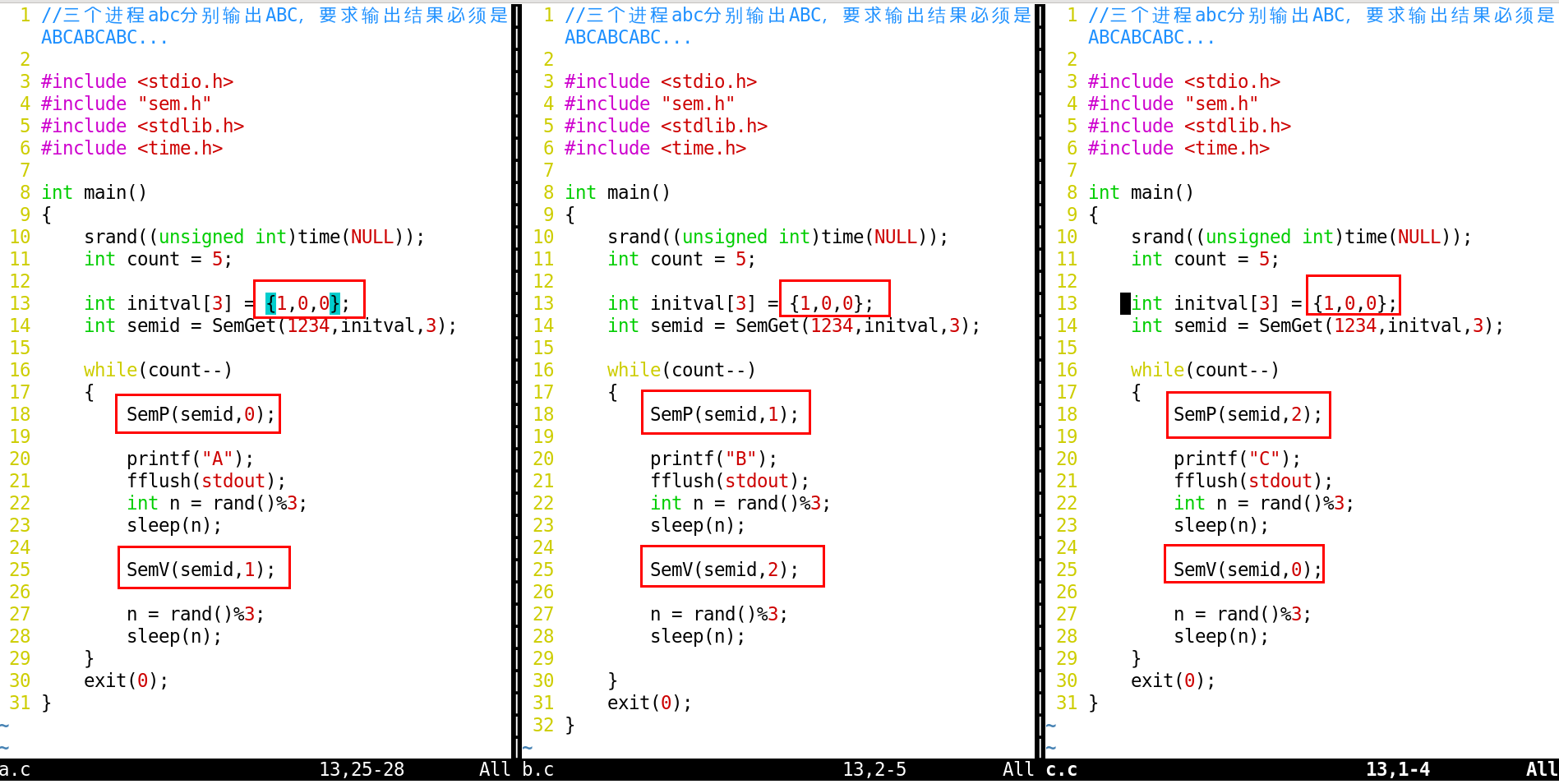Click SemP(semid,1); in b.c pane
The height and width of the screenshot is (784, 1559).
tap(724, 414)
